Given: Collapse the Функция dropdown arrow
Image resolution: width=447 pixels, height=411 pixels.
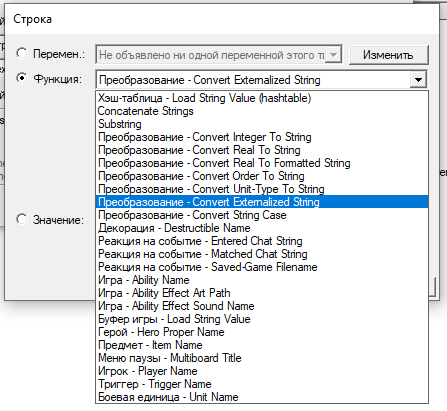Looking at the screenshot, I should point(418,80).
